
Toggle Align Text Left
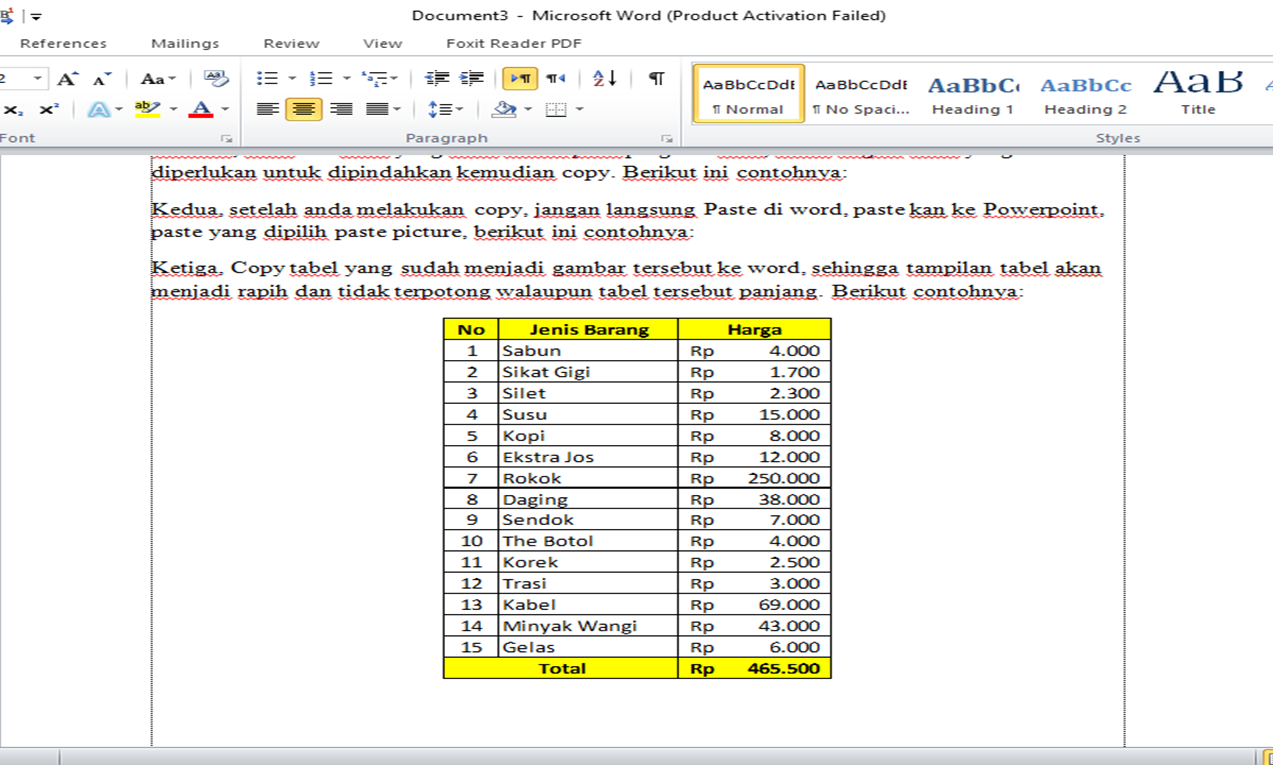(267, 109)
